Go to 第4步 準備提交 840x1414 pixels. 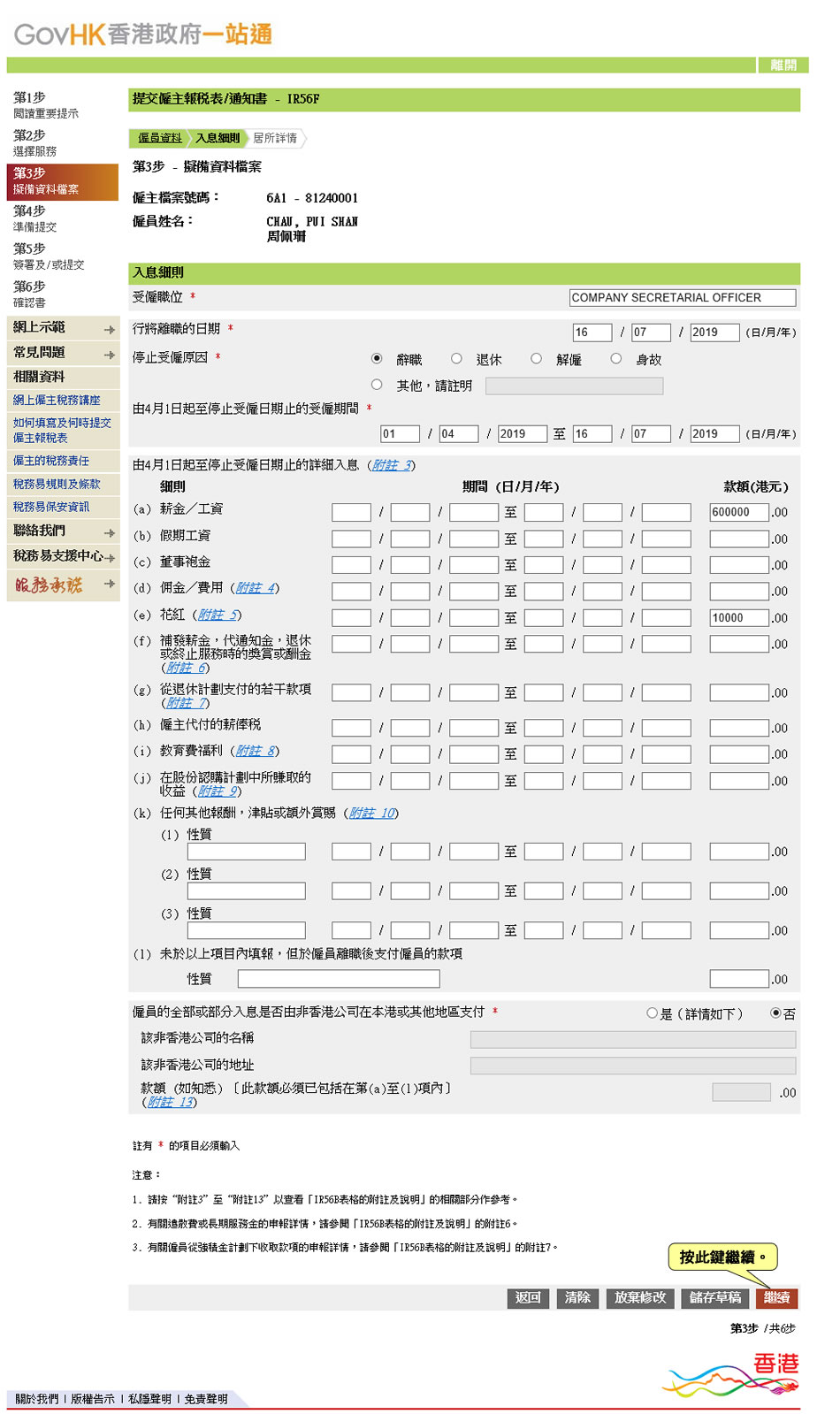(63, 219)
